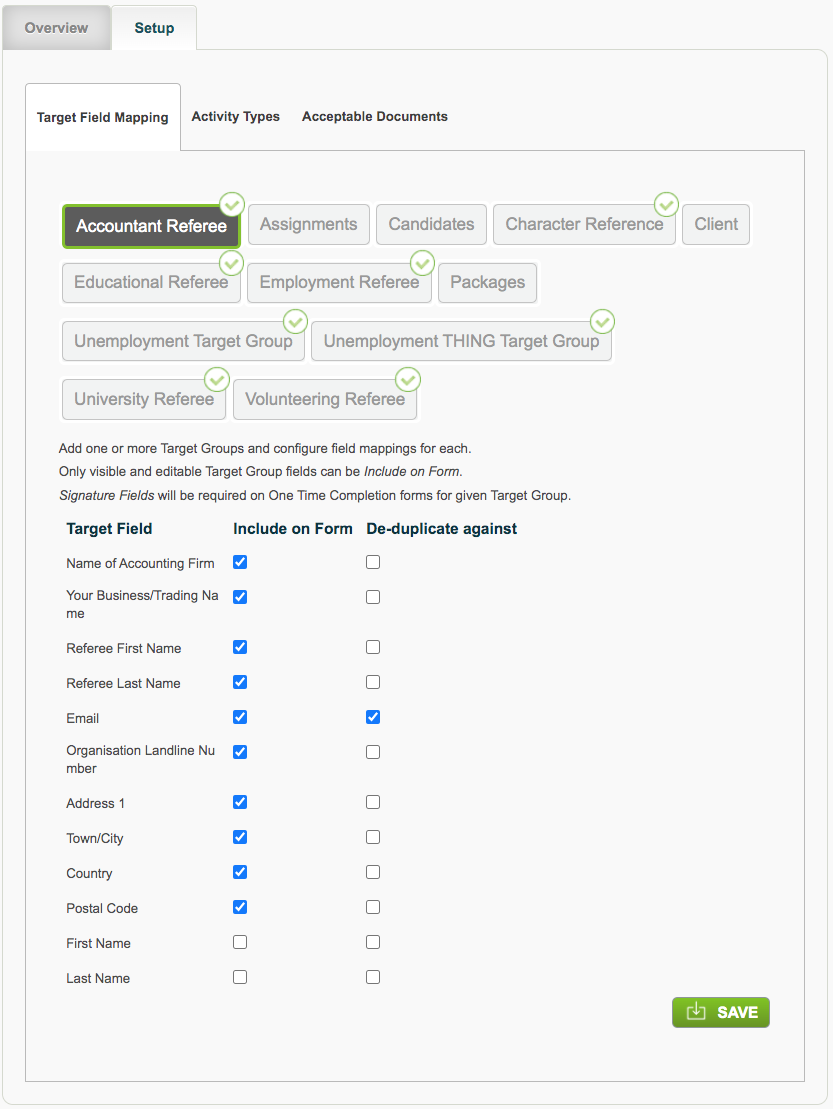Tick De-duplicate against for Postal Code
The width and height of the screenshot is (833, 1109).
373,907
